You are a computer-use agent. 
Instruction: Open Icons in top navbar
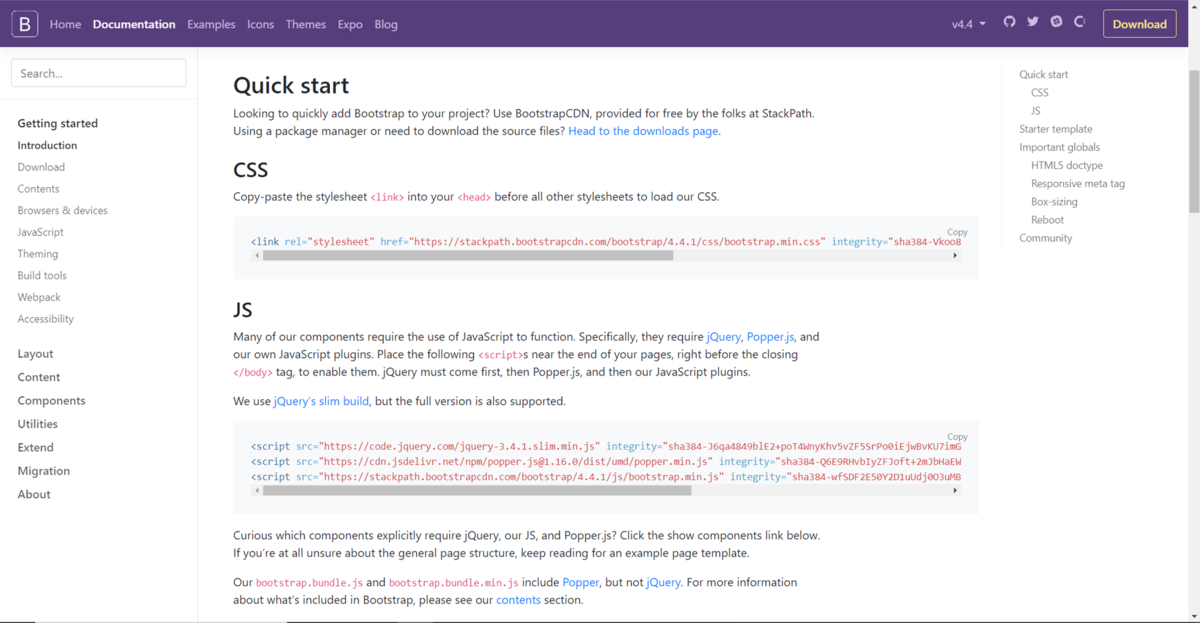pyautogui.click(x=260, y=24)
